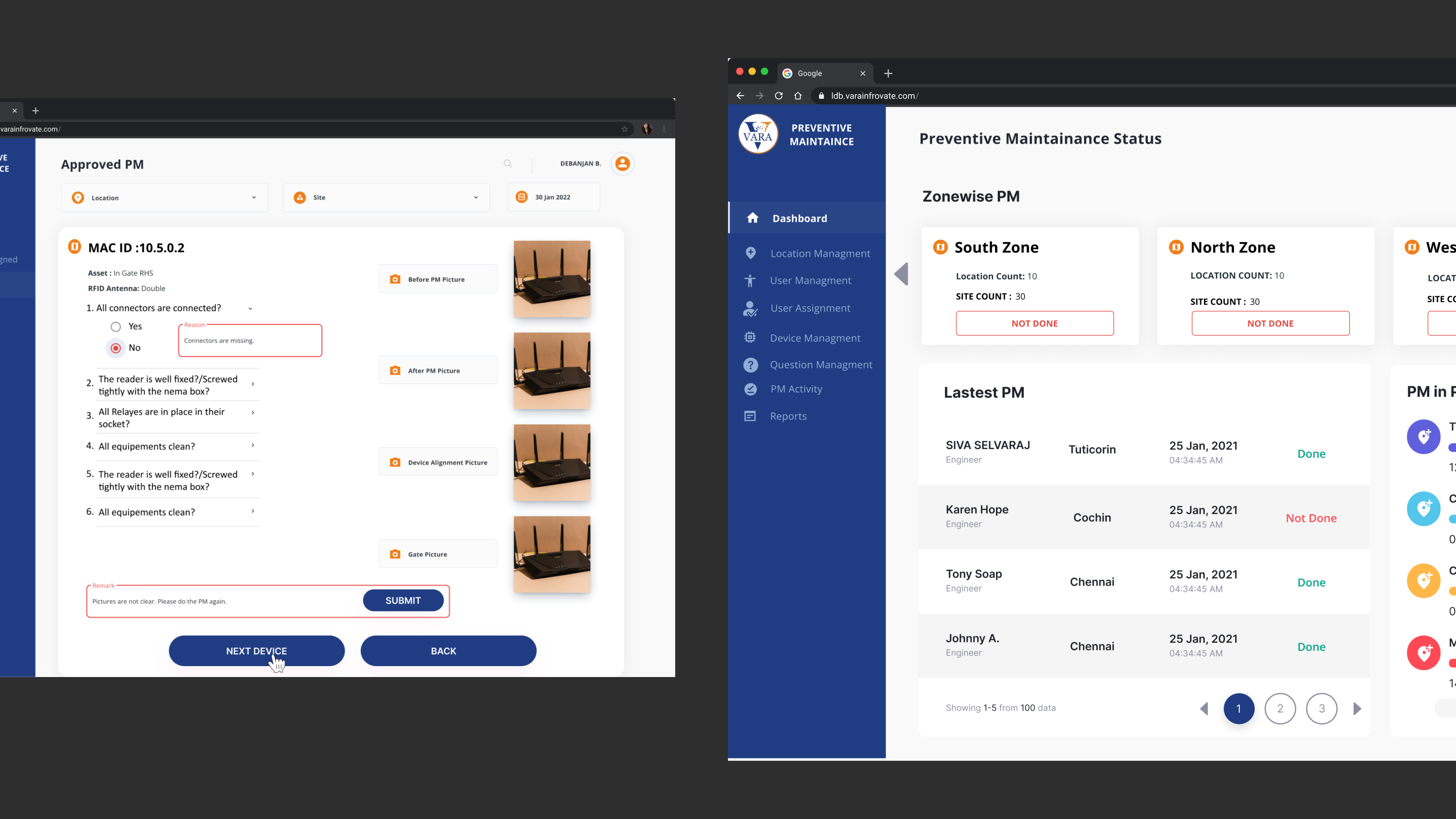Open Location Managment from the sidebar
1456x819 pixels.
[820, 253]
